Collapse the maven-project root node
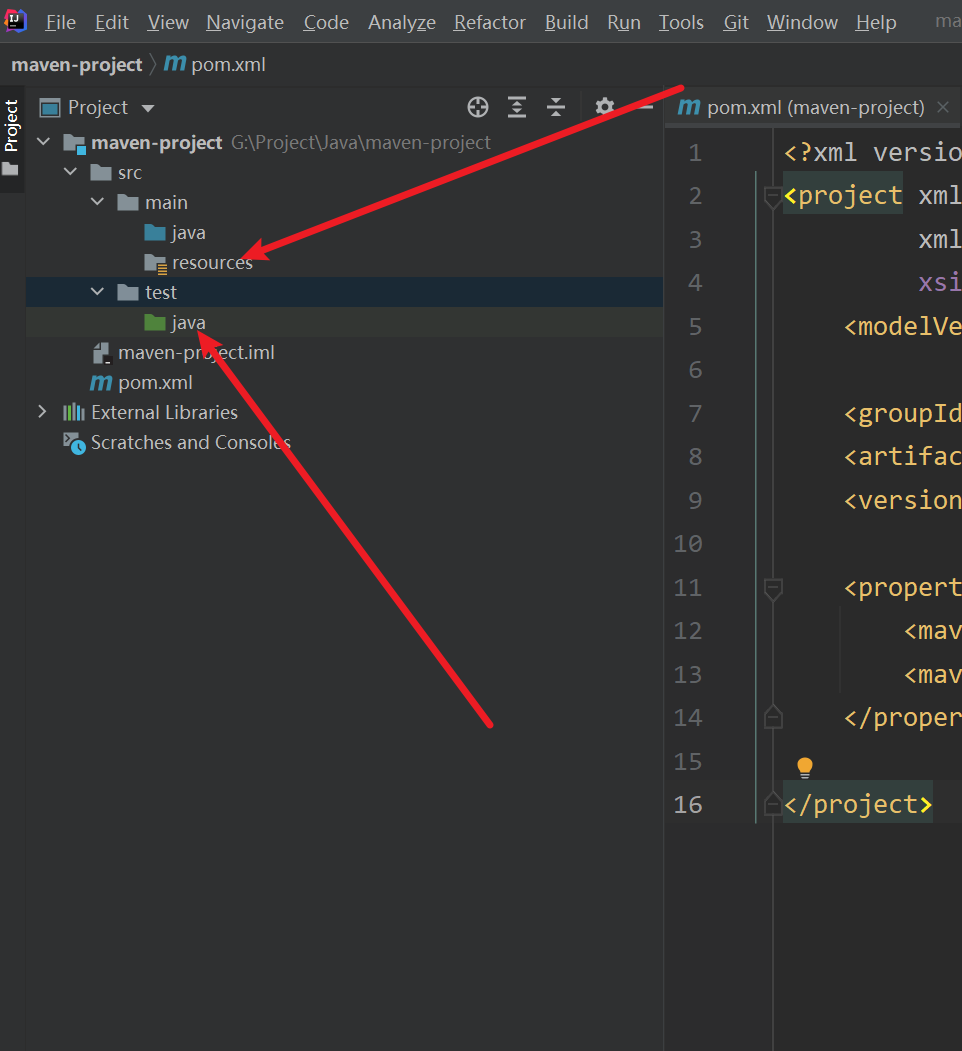The width and height of the screenshot is (962, 1051). [44, 142]
